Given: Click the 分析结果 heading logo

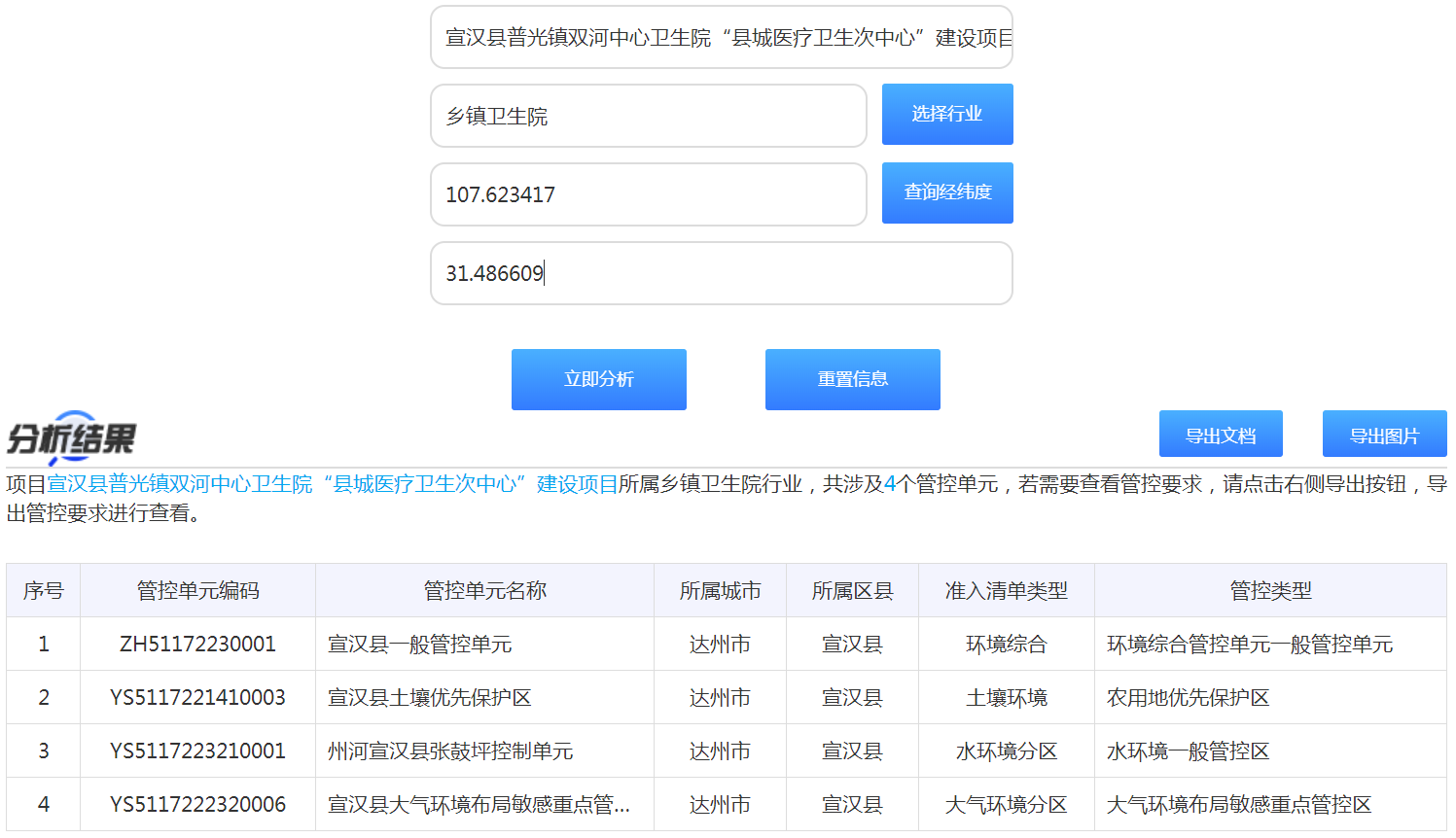Looking at the screenshot, I should tap(72, 437).
